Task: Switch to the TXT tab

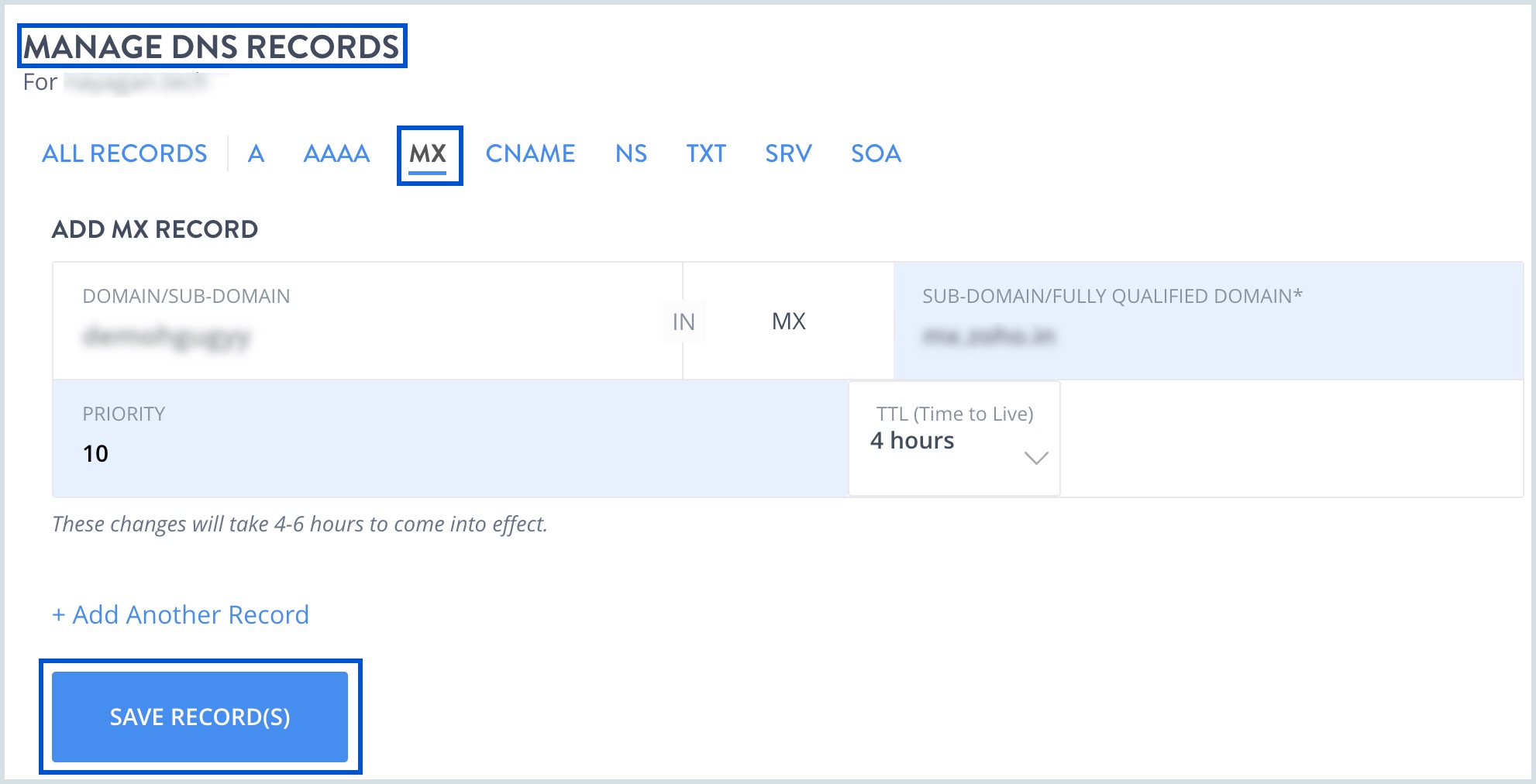Action: (705, 153)
